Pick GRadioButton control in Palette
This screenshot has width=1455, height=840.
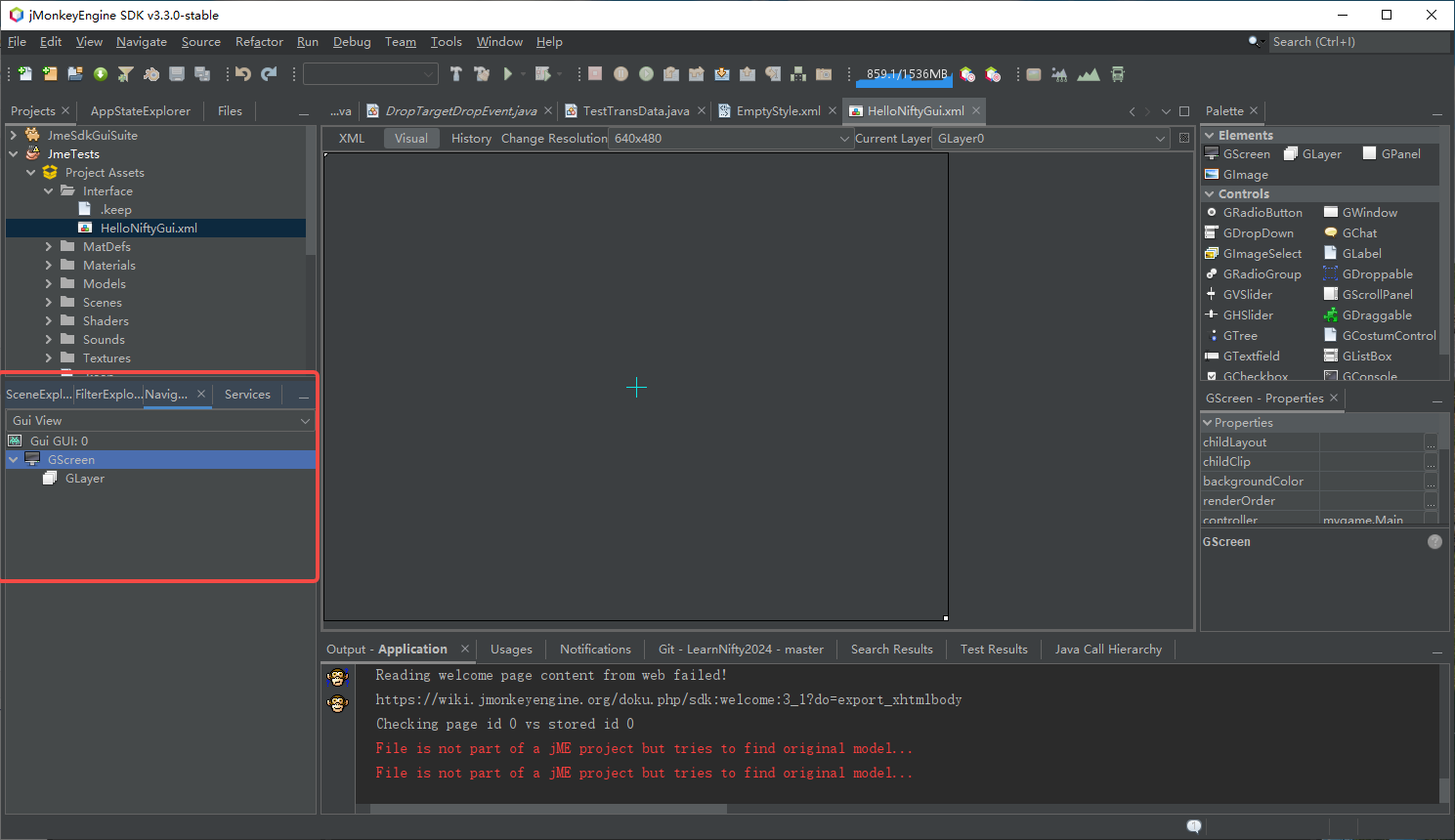[1254, 213]
